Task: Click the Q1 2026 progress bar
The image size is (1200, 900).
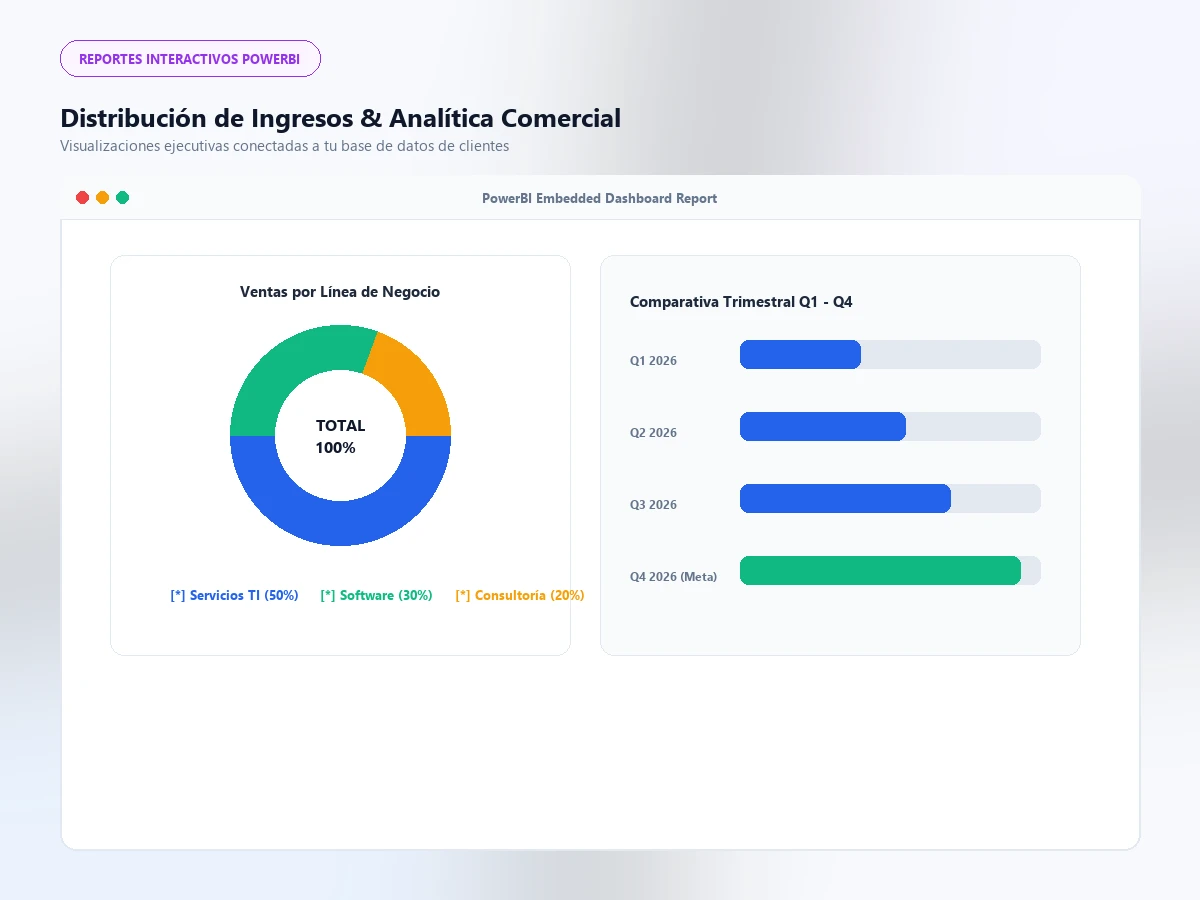Action: (x=890, y=354)
